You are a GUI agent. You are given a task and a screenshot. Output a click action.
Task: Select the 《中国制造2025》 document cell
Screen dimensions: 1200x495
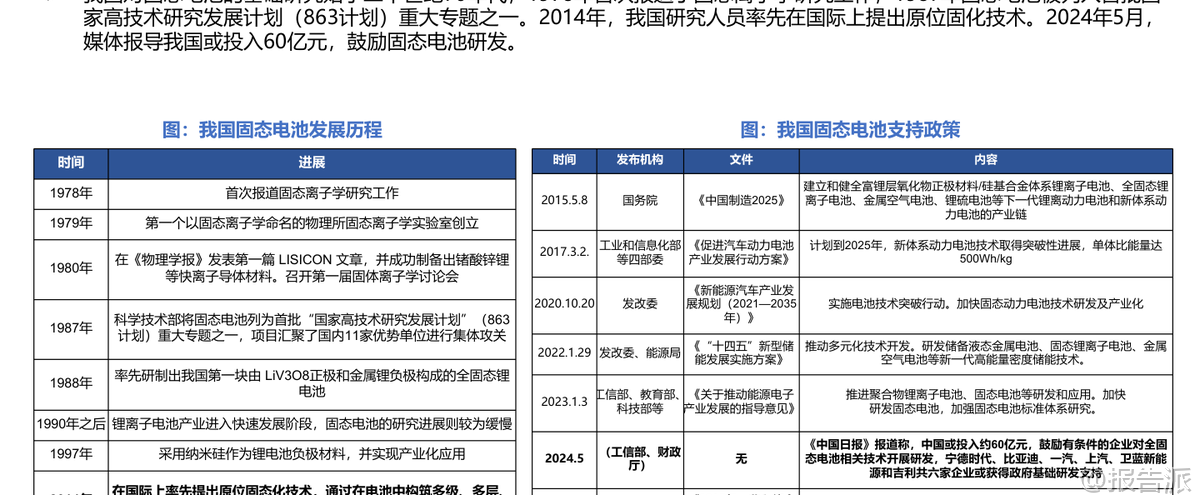740,200
